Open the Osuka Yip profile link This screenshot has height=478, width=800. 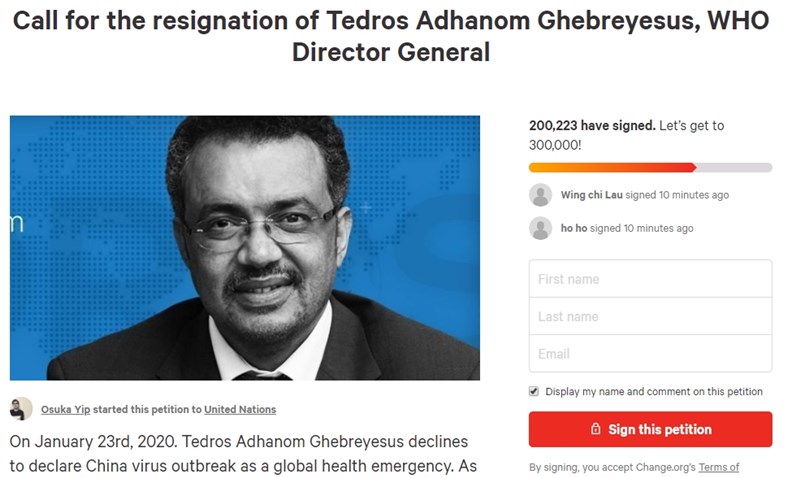pyautogui.click(x=65, y=409)
